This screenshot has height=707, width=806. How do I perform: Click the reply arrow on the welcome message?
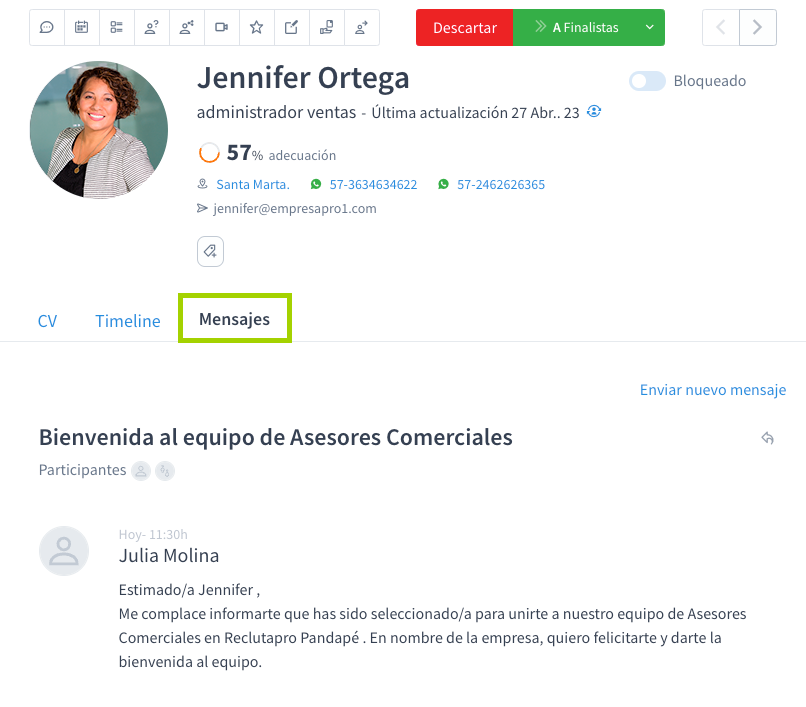(767, 438)
